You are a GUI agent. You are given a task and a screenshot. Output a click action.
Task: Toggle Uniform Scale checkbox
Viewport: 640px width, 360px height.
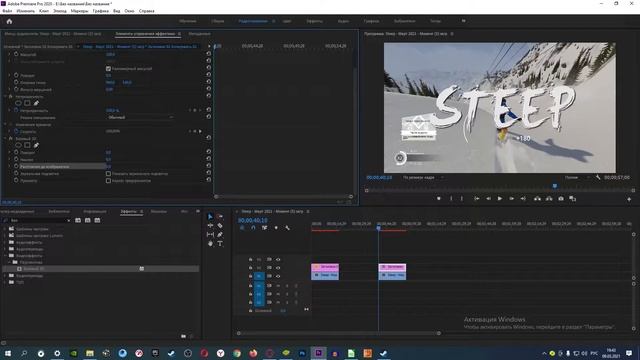108,69
